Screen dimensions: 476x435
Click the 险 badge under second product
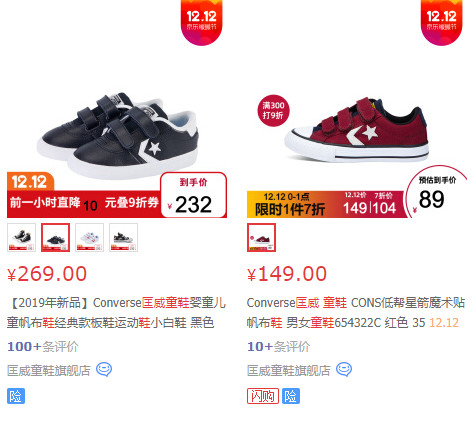291,396
